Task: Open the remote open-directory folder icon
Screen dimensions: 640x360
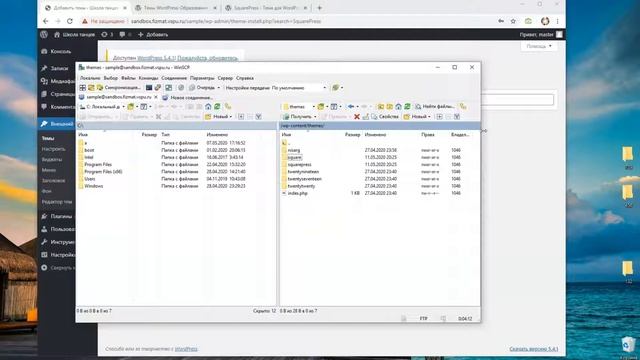Action: [x=322, y=107]
